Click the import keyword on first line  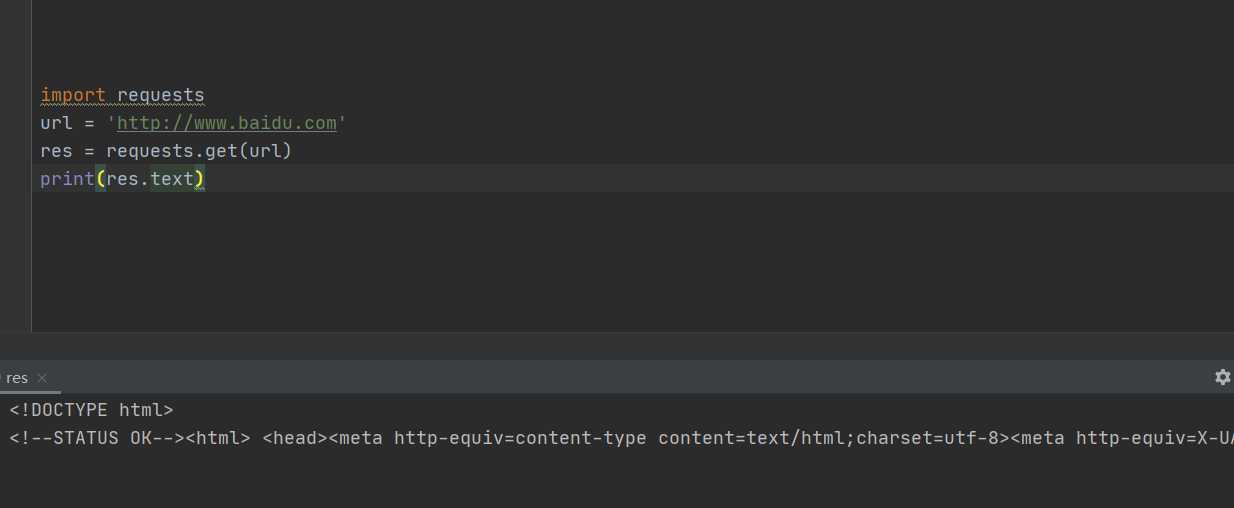pyautogui.click(x=73, y=96)
